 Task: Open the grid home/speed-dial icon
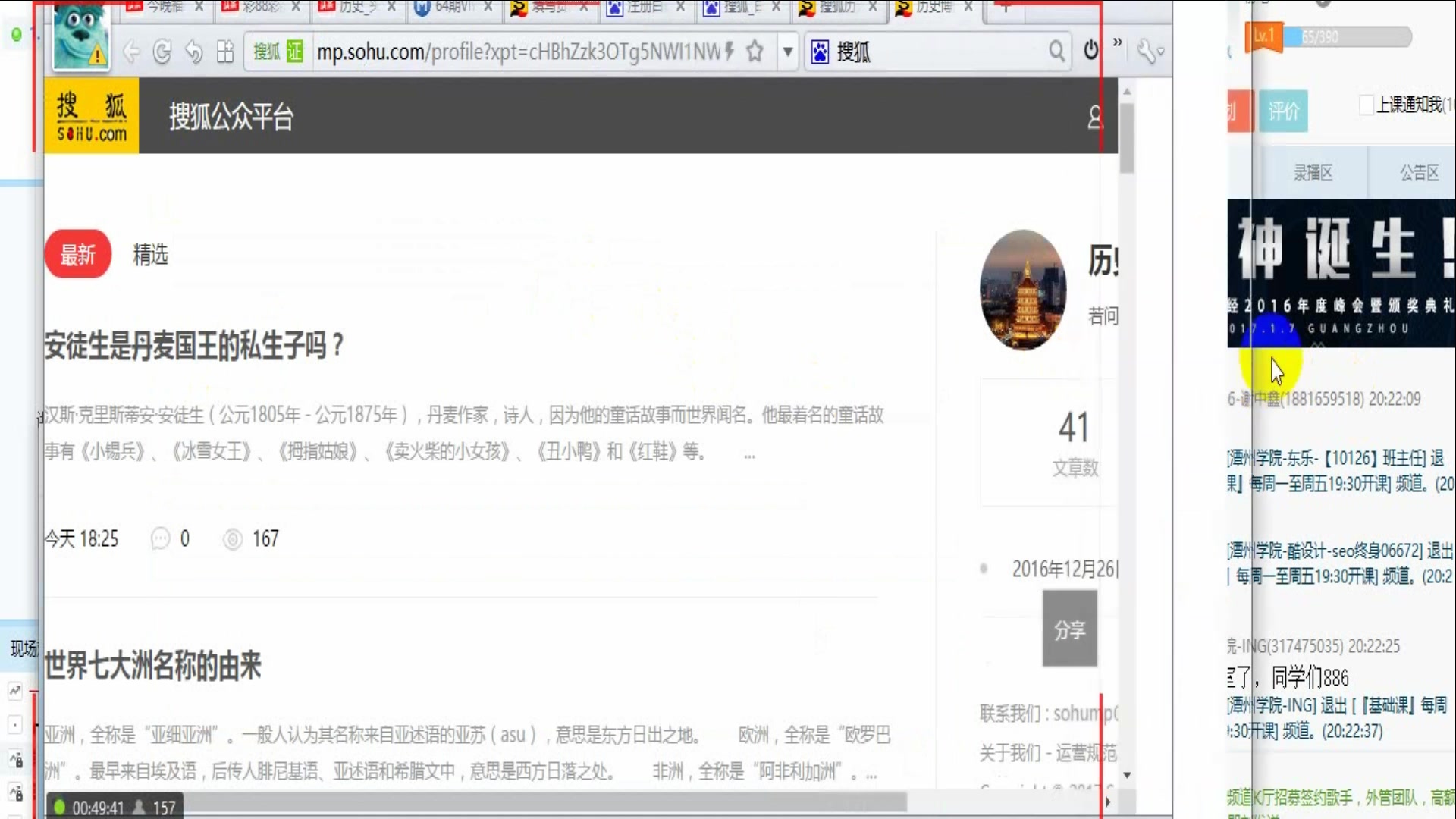coord(225,52)
